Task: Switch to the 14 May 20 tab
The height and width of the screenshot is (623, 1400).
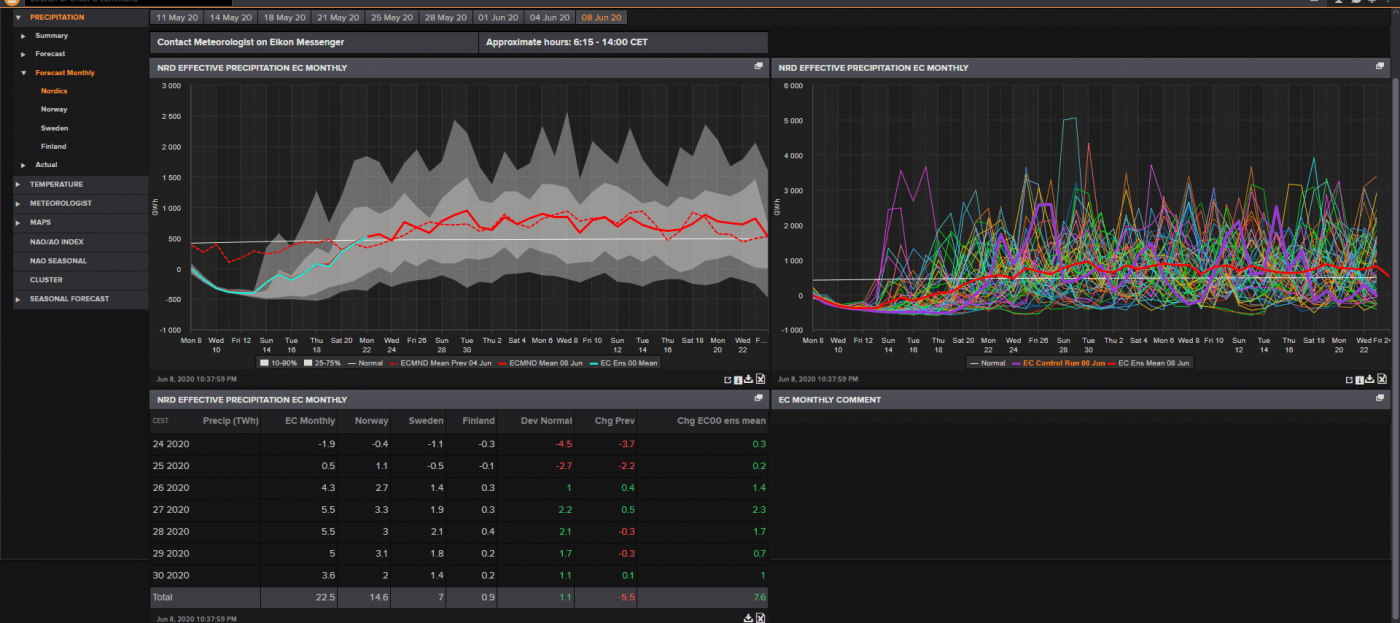Action: click(x=230, y=17)
